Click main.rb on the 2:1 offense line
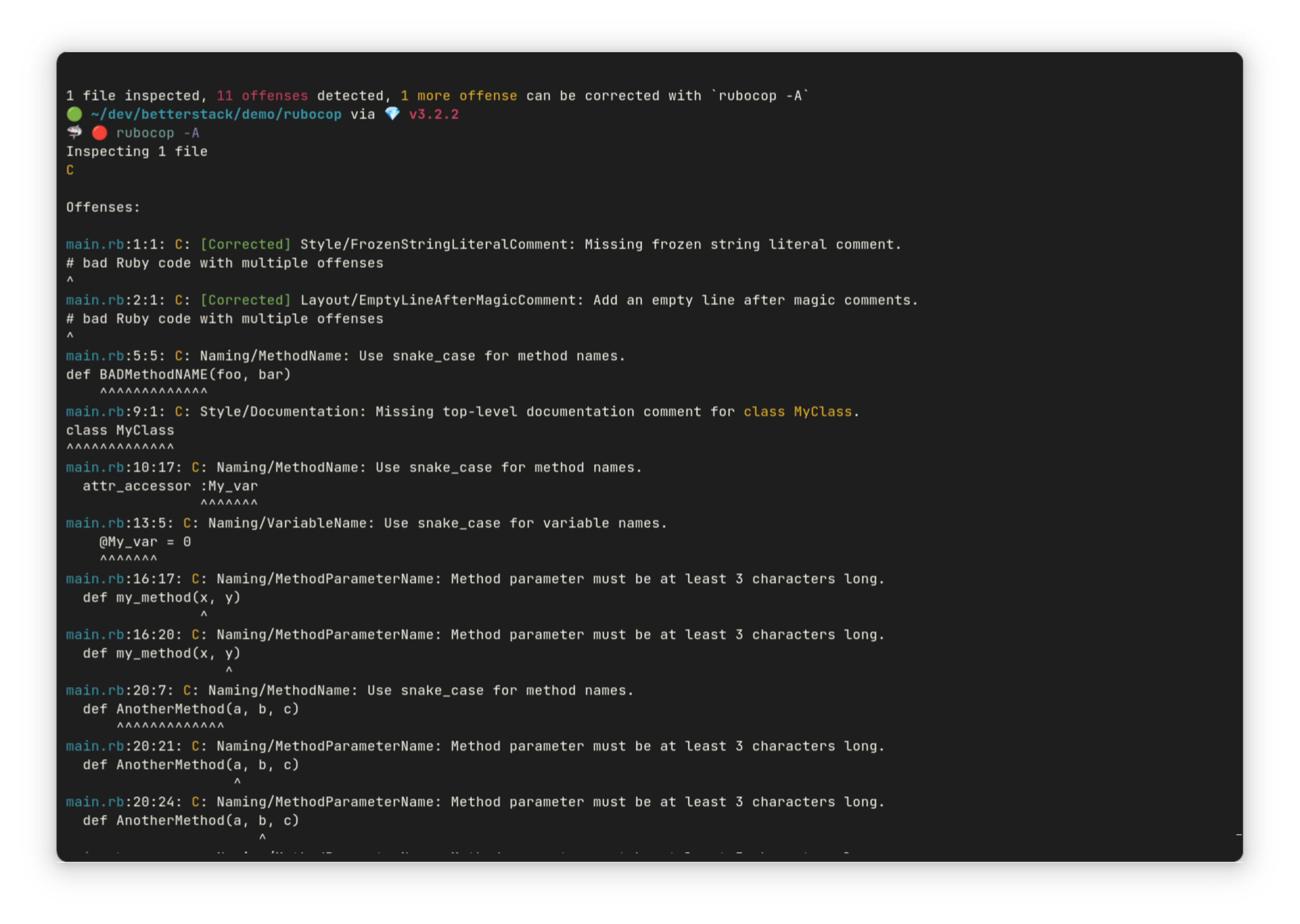Viewport: 1300px width, 924px height. 95,300
